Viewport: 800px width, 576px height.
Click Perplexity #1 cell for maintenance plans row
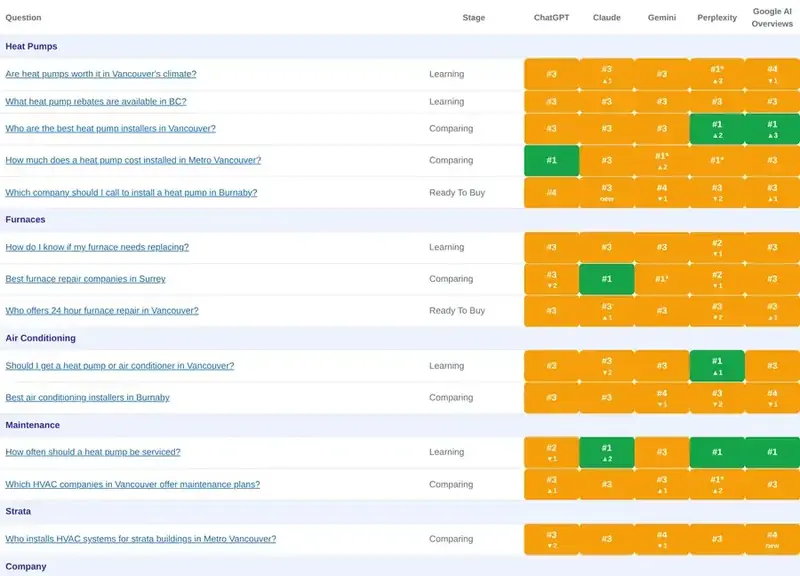pyautogui.click(x=717, y=485)
